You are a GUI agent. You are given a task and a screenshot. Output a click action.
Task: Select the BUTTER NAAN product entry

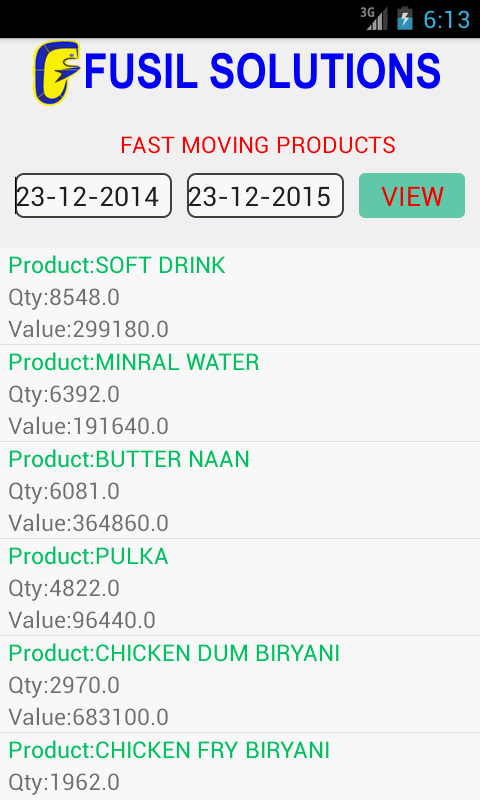(x=240, y=490)
